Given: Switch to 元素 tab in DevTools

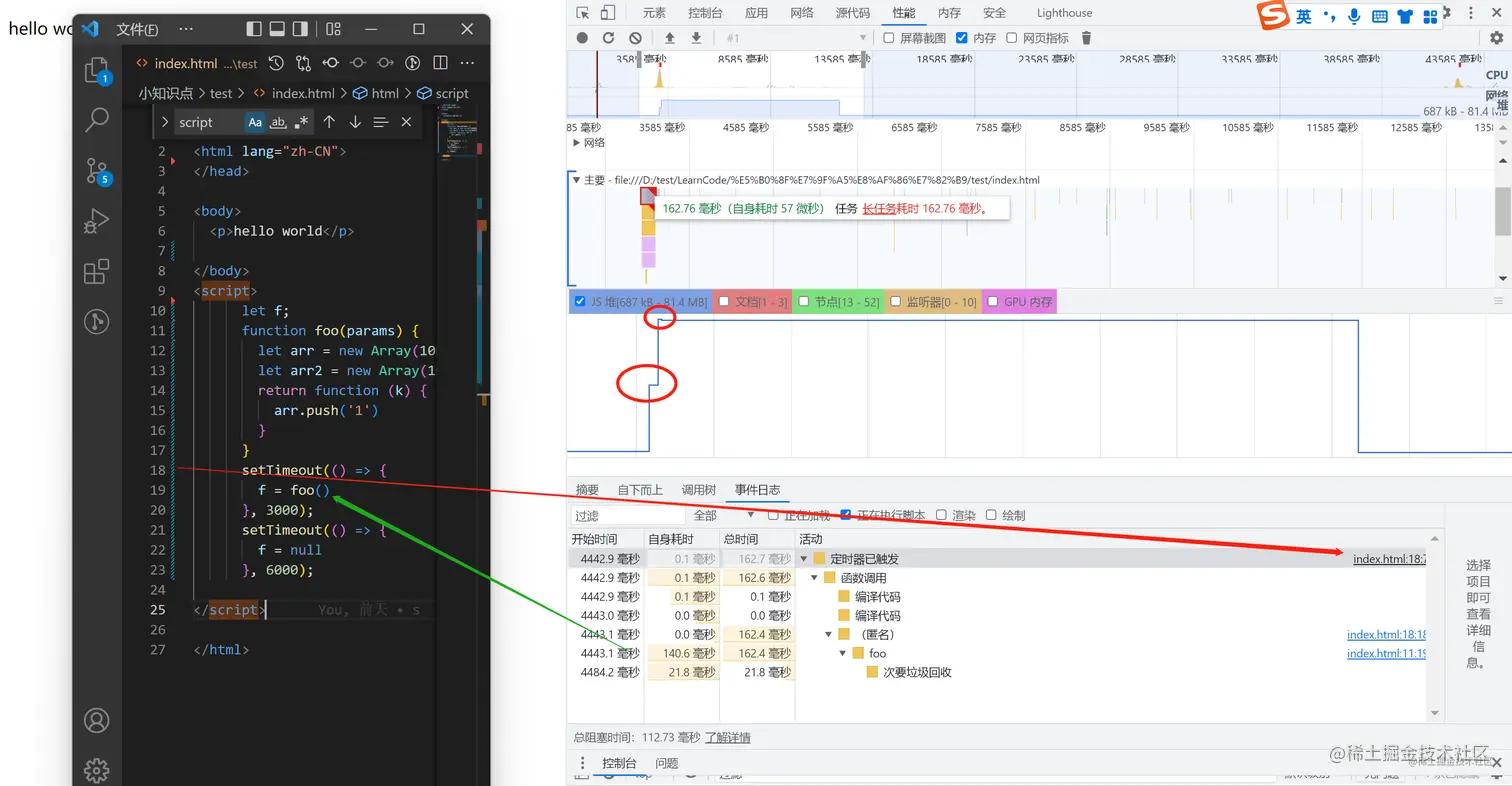Looking at the screenshot, I should click(x=654, y=13).
